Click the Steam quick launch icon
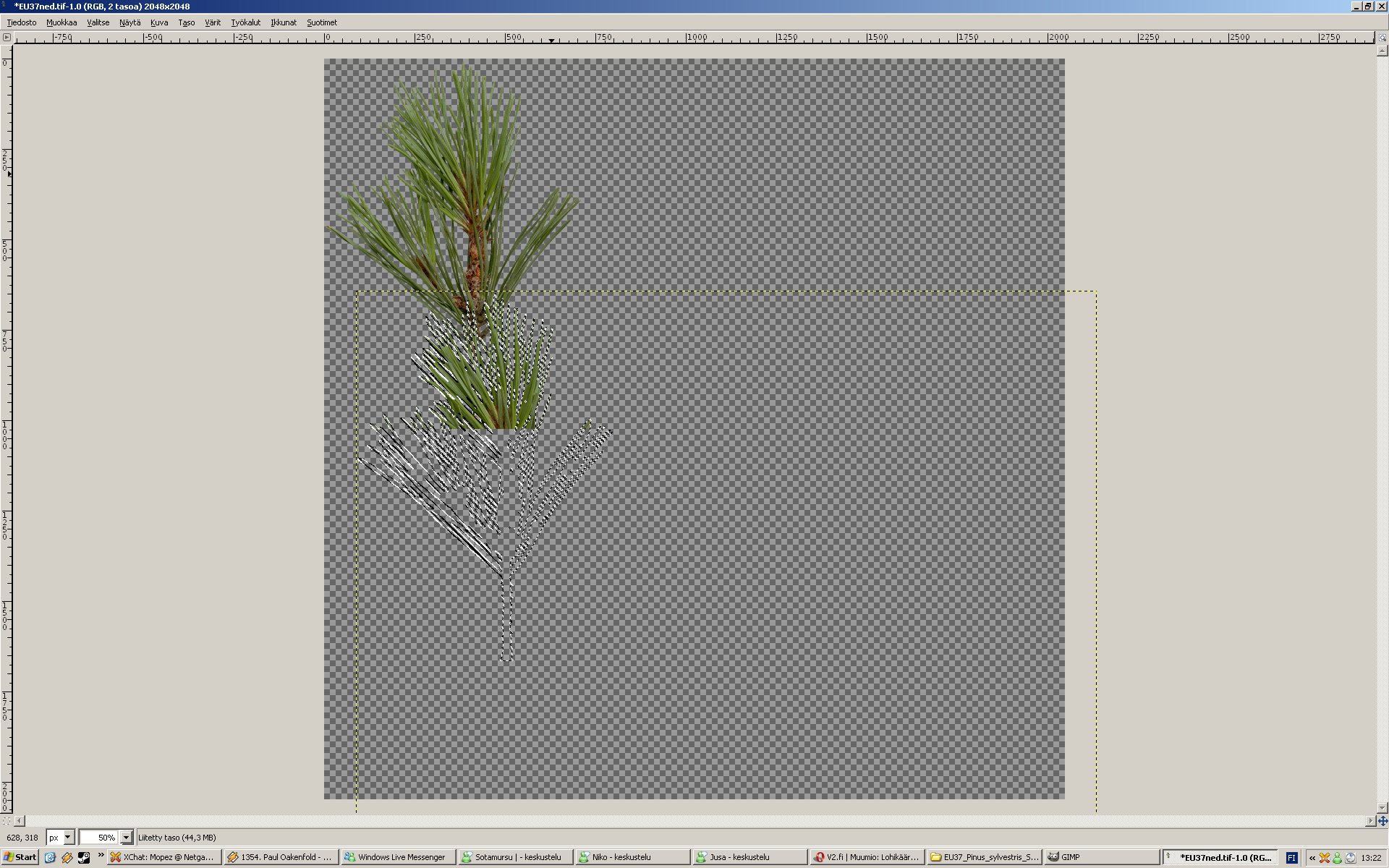 pyautogui.click(x=84, y=857)
